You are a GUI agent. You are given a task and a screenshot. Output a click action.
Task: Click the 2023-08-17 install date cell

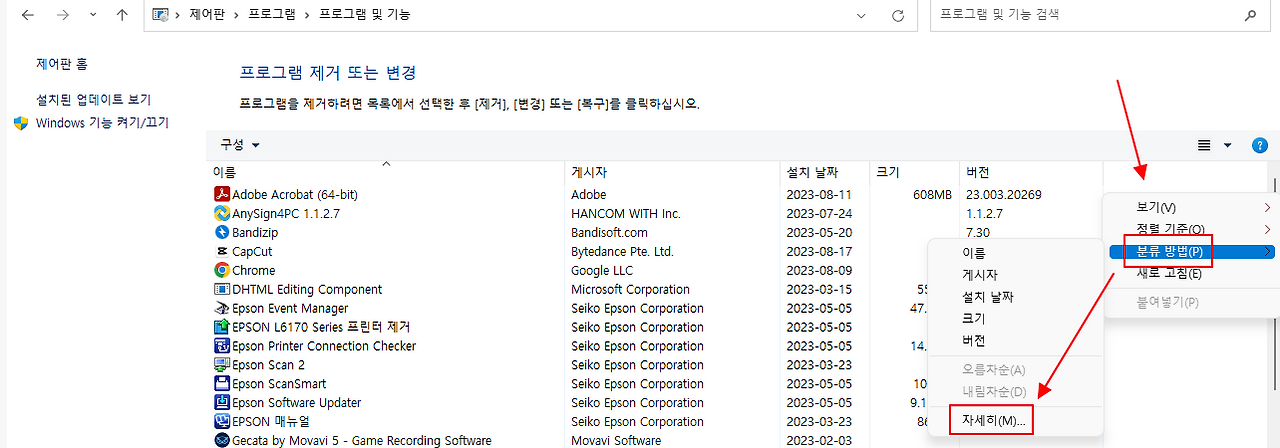pos(819,251)
